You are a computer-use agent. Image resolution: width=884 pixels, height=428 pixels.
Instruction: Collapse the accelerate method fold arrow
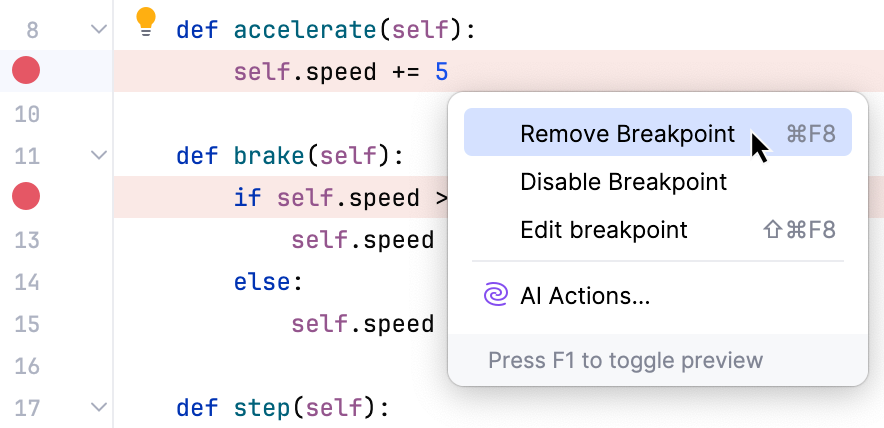click(98, 30)
